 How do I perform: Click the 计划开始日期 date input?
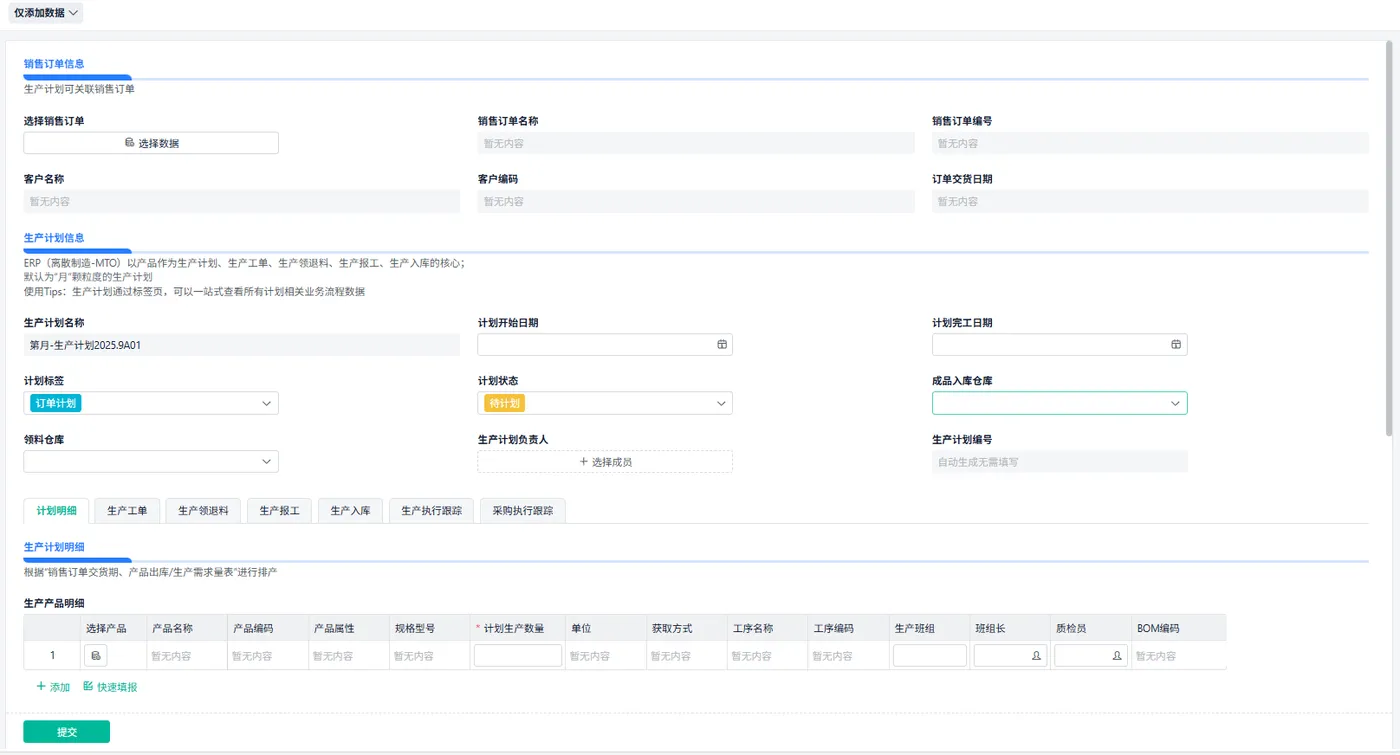point(605,344)
